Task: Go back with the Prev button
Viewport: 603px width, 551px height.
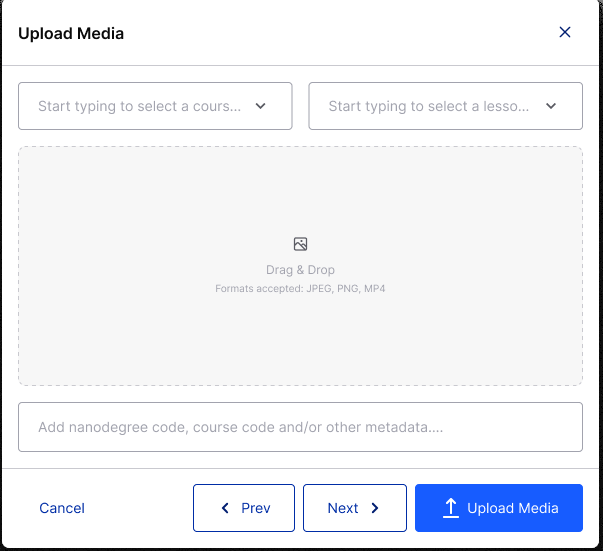Action: point(244,508)
